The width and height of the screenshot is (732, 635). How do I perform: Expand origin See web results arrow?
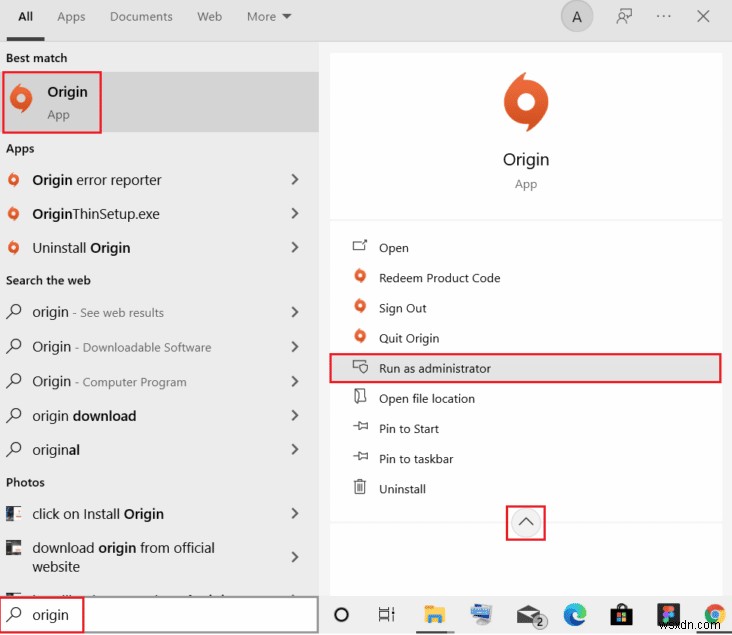(295, 312)
